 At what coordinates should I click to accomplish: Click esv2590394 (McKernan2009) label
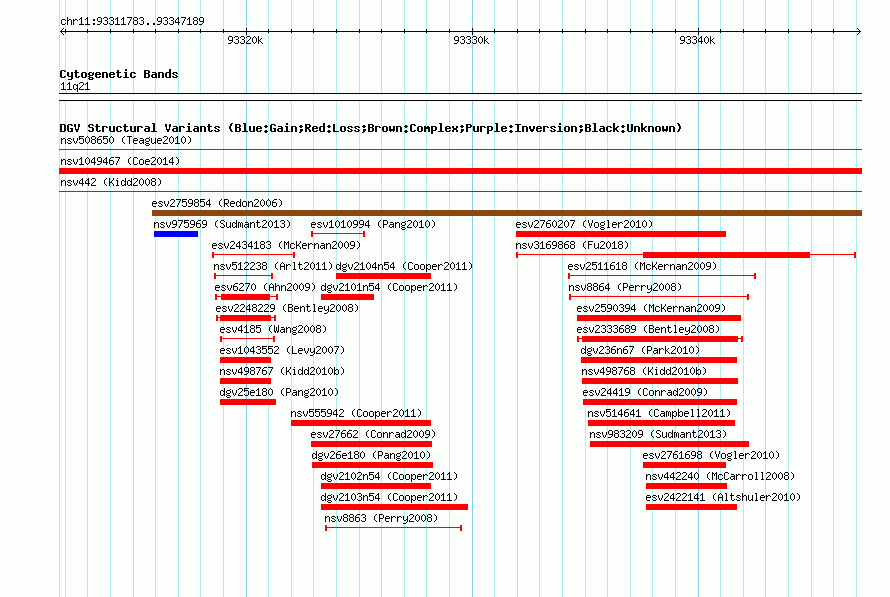651,308
